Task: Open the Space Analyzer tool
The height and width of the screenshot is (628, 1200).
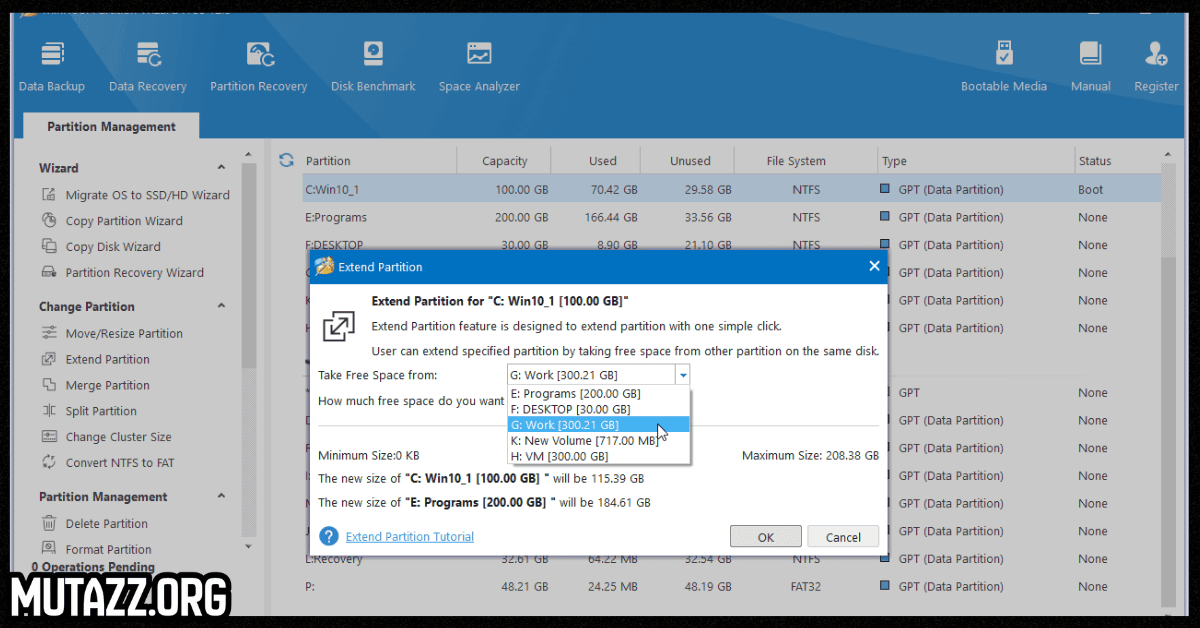Action: coord(479,62)
